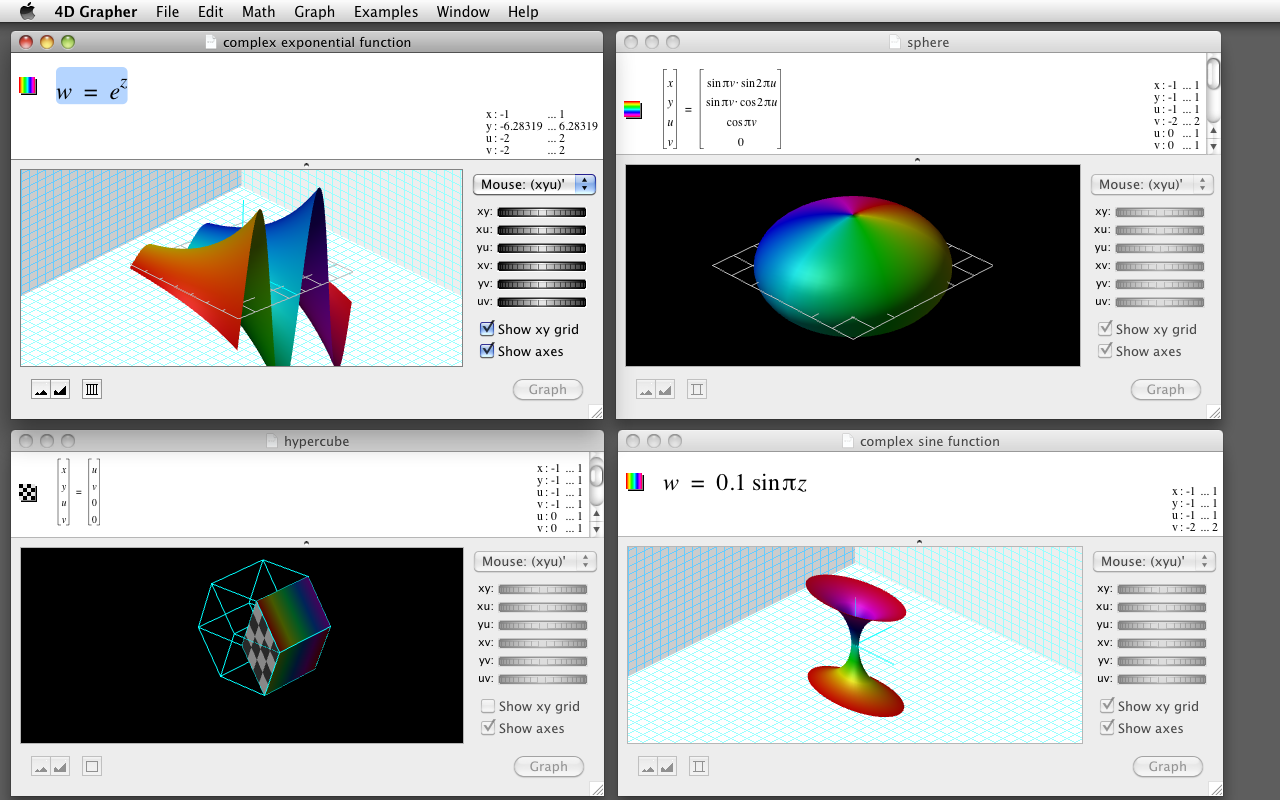Viewport: 1280px width, 800px height.
Task: Click yv rotation slider in complex sine window
Action: point(1162,661)
